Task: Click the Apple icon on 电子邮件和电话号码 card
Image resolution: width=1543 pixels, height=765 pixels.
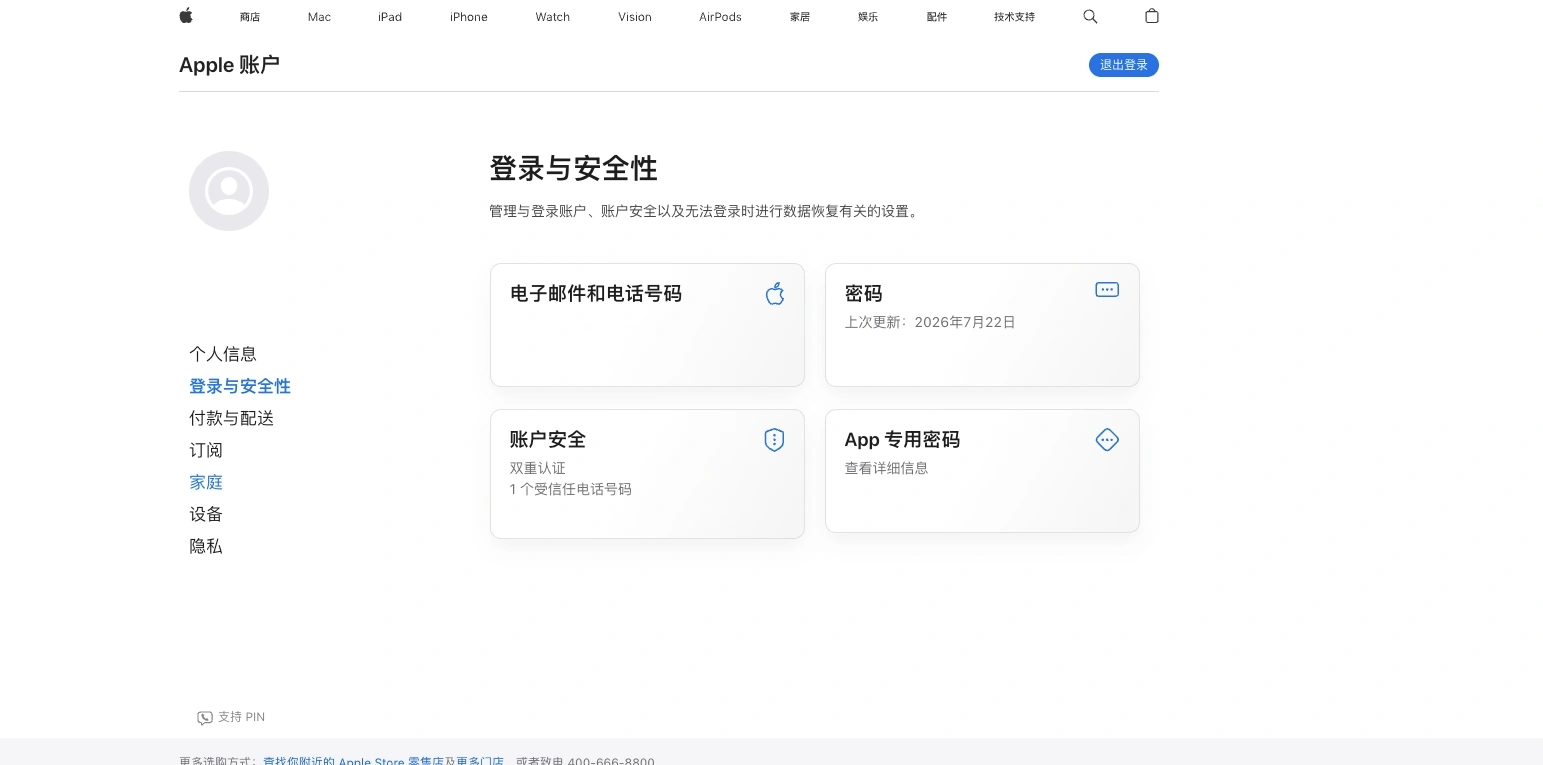Action: coord(775,293)
